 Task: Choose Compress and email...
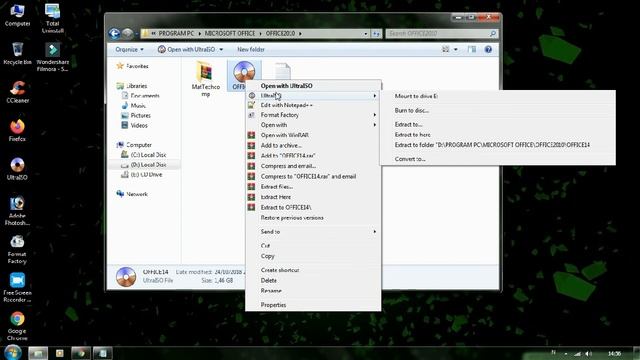(313, 166)
